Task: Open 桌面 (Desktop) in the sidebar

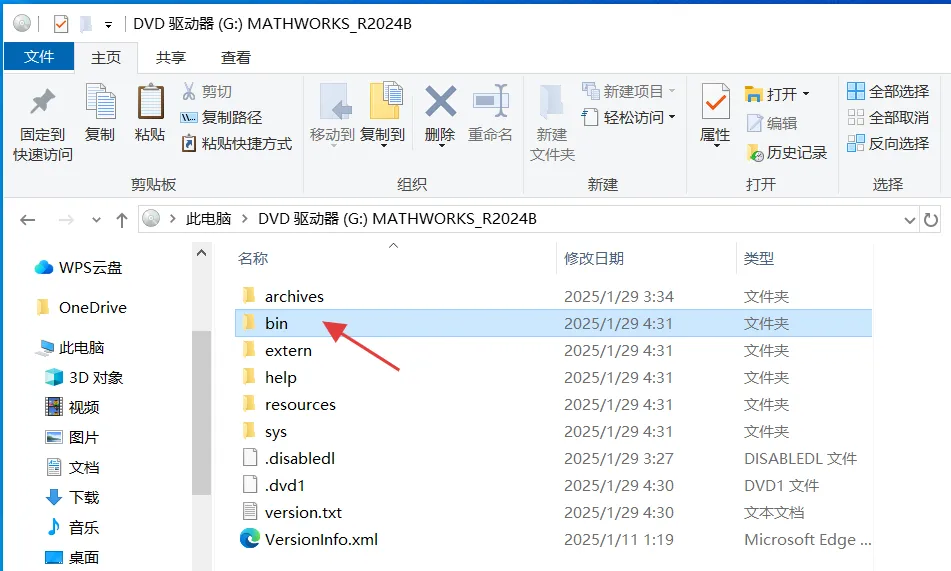Action: coord(72,557)
